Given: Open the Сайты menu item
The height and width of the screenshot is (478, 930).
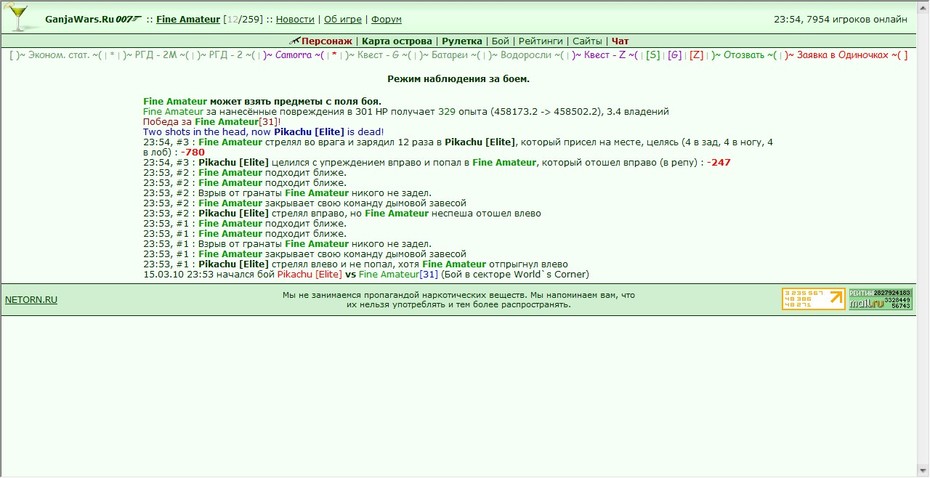Looking at the screenshot, I should click(587, 42).
